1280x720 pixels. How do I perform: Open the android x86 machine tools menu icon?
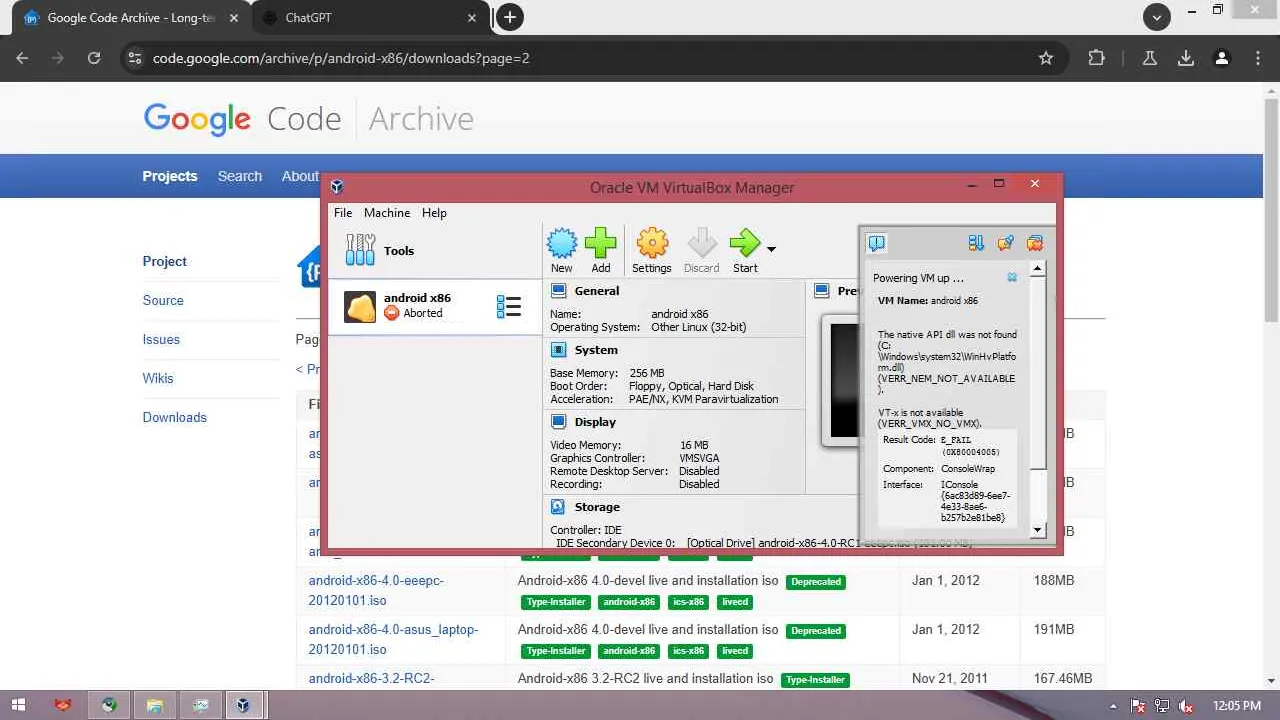point(509,306)
